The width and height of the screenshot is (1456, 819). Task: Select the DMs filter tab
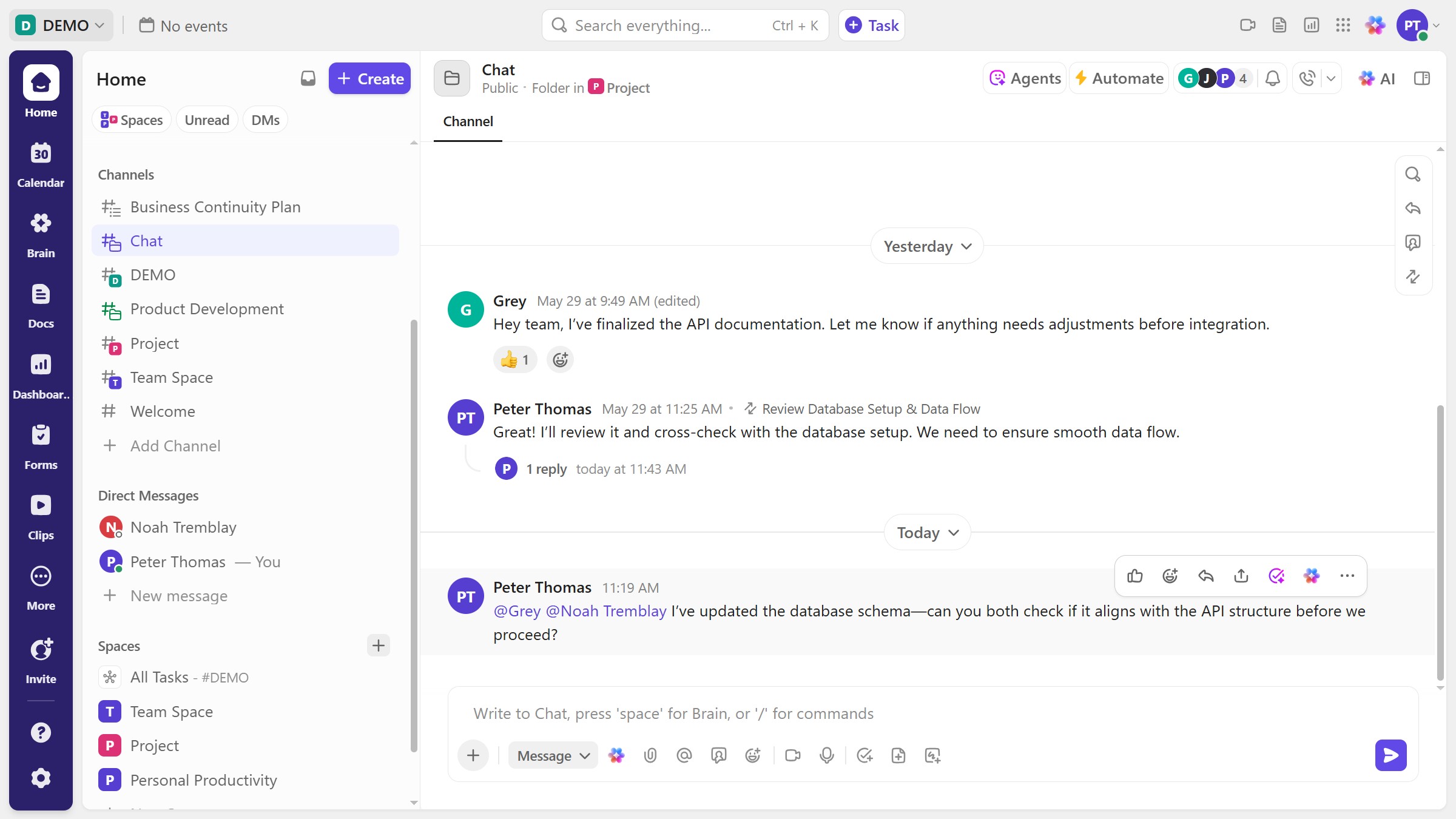[265, 120]
